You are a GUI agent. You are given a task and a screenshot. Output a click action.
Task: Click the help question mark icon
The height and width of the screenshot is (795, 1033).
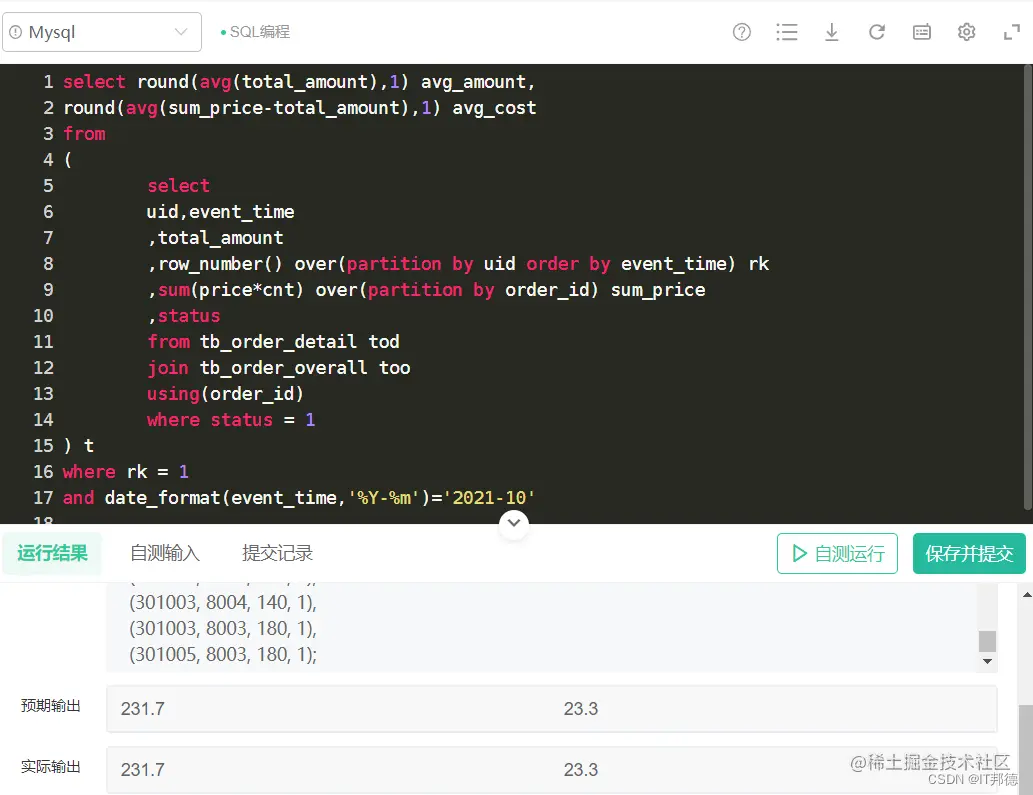742,32
